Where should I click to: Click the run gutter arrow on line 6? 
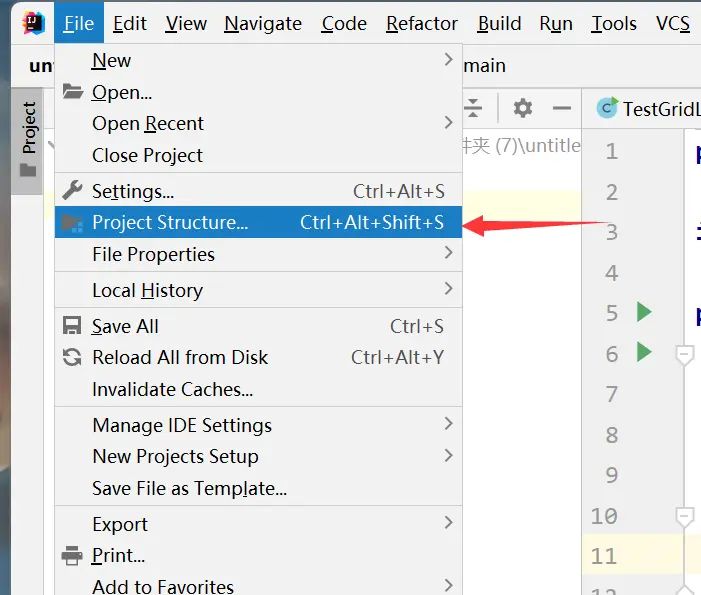(644, 352)
